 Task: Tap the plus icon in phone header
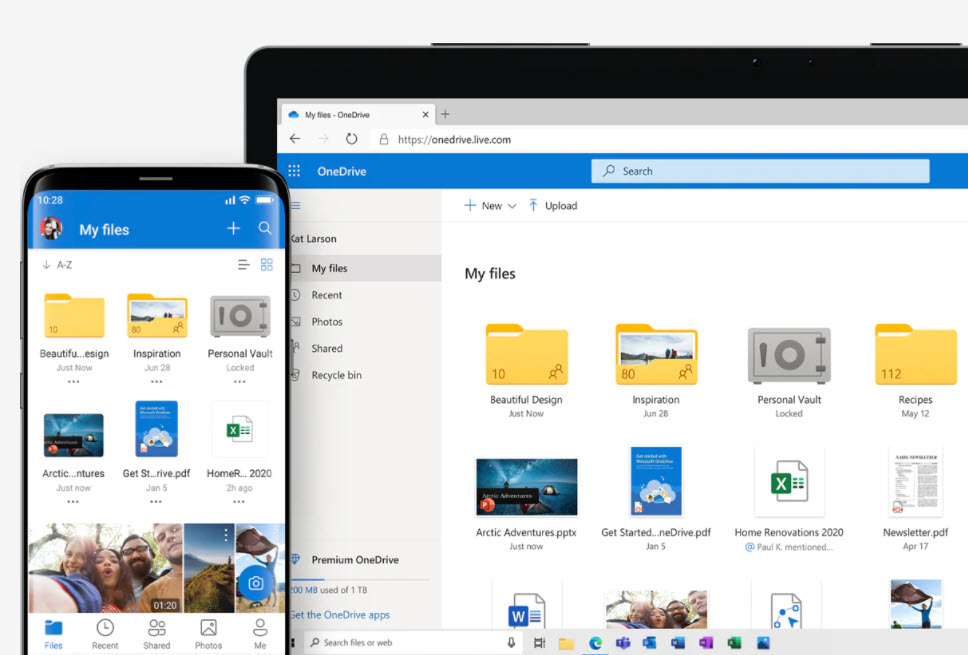[233, 229]
